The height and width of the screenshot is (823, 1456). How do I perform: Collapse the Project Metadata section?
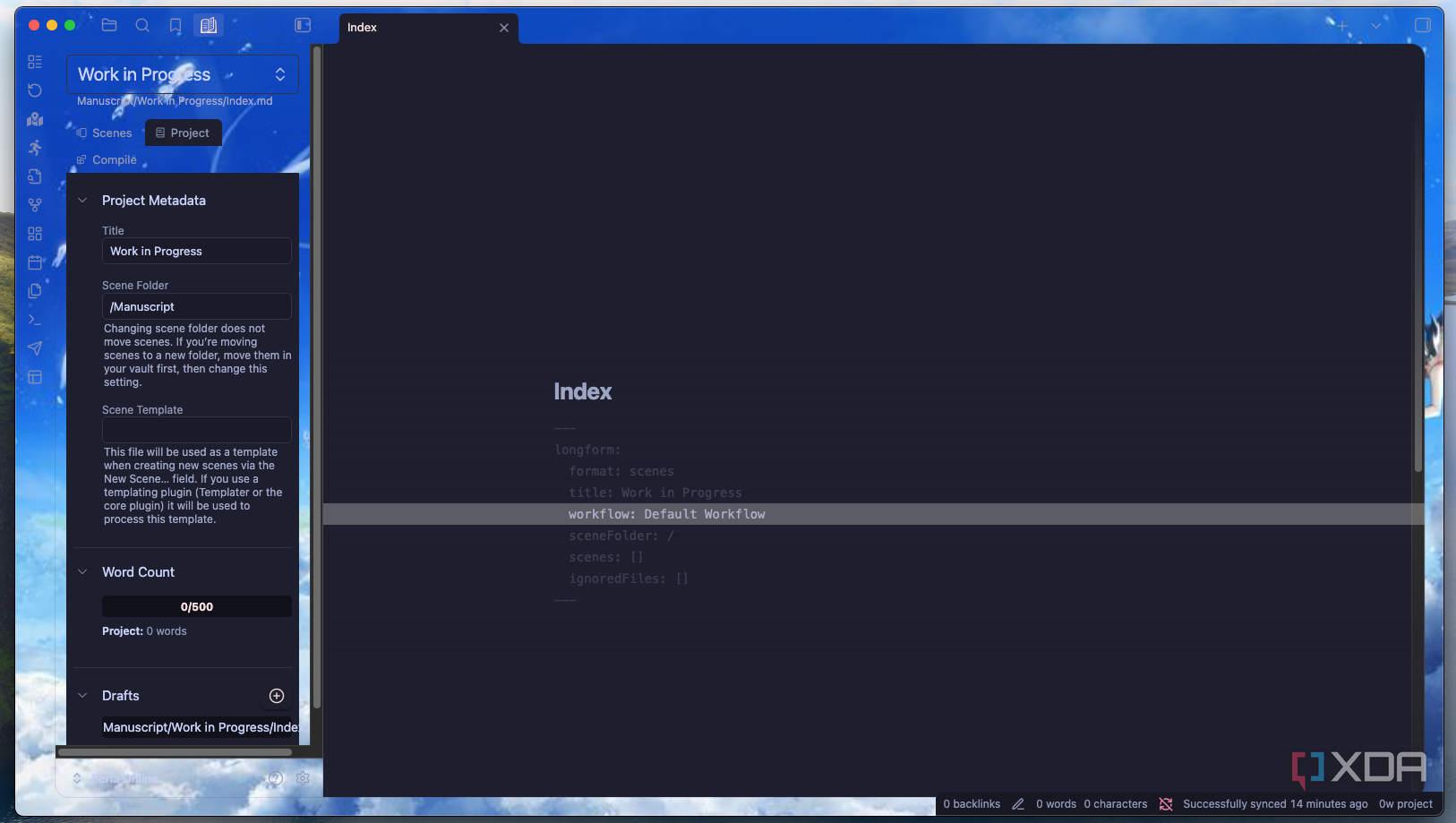(82, 201)
